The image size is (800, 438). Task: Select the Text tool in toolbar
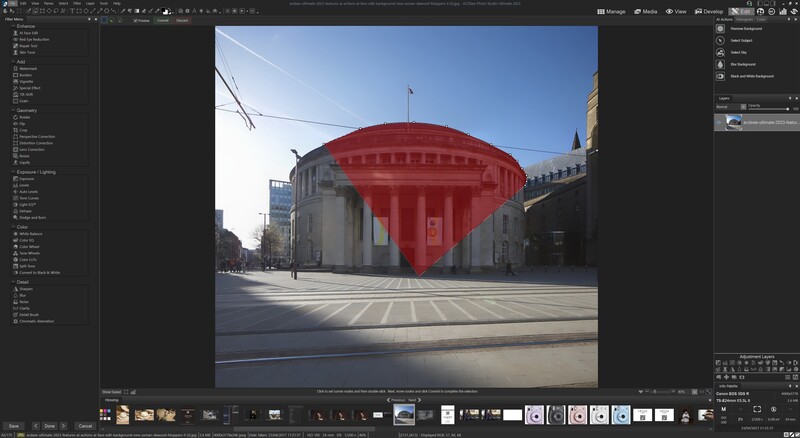[x=72, y=11]
